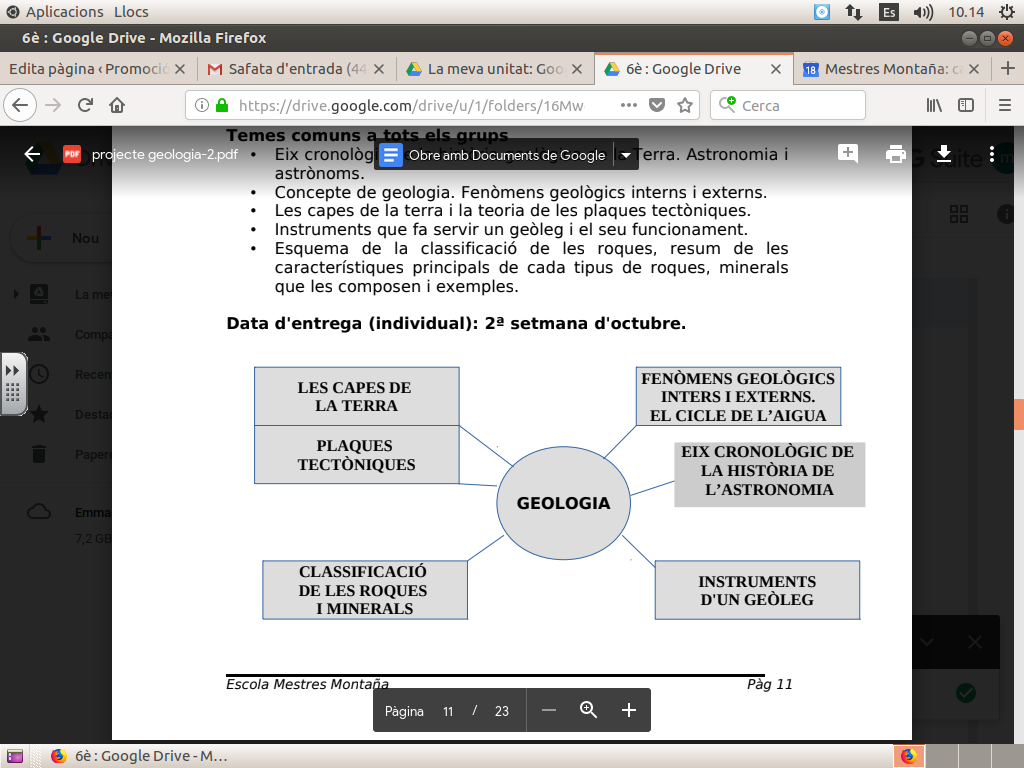Click the taskbar desktop switcher icon
The height and width of the screenshot is (768, 1024).
click(14, 756)
